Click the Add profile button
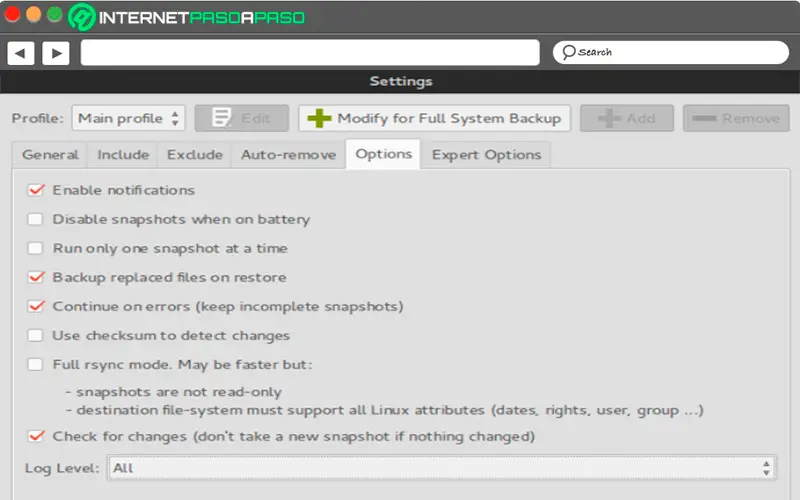The height and width of the screenshot is (500, 800). tap(627, 118)
